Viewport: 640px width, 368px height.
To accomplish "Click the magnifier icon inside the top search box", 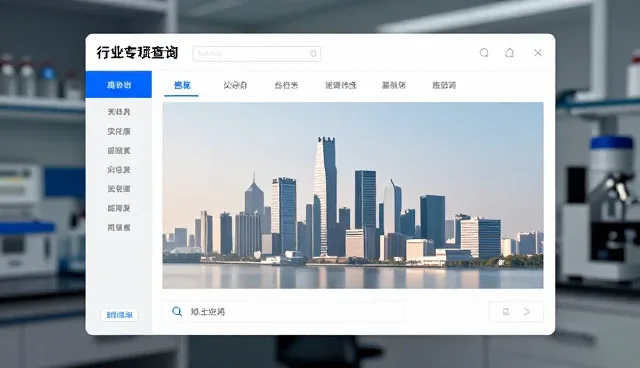I will tap(313, 53).
